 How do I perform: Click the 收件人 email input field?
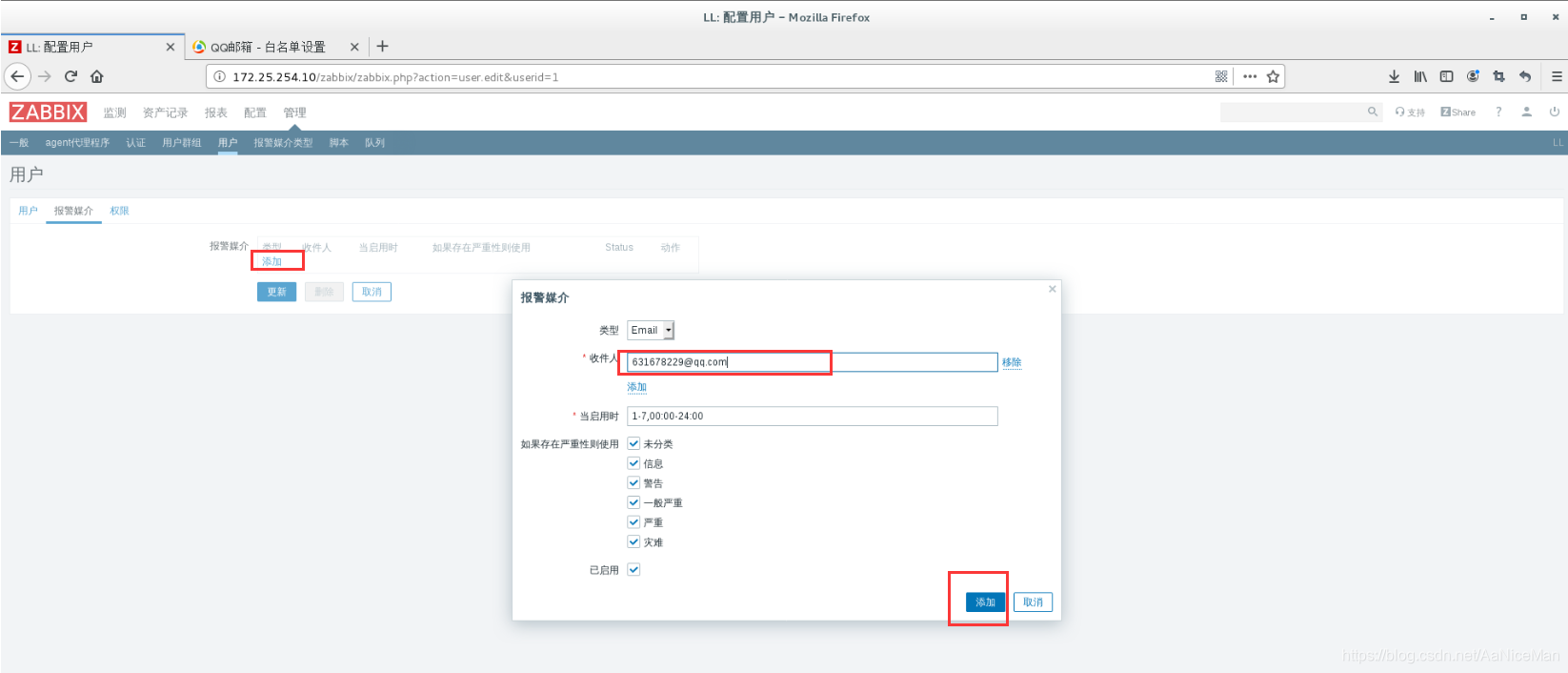(813, 362)
